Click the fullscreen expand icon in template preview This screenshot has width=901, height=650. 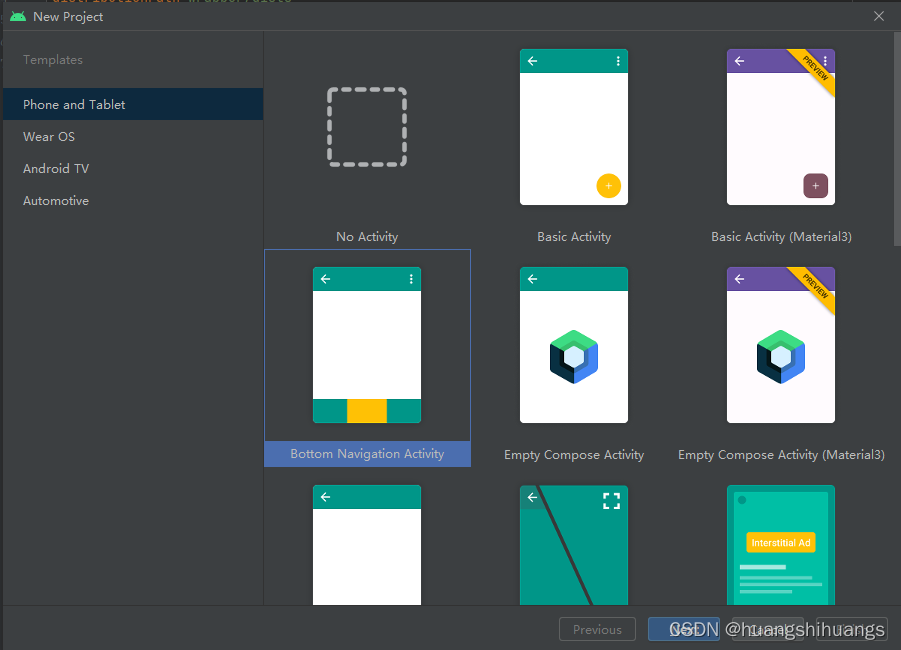pyautogui.click(x=611, y=501)
